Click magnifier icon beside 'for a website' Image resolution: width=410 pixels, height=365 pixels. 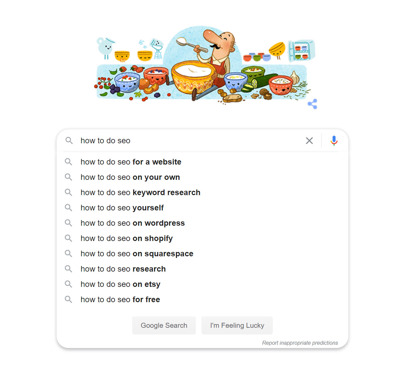click(68, 162)
